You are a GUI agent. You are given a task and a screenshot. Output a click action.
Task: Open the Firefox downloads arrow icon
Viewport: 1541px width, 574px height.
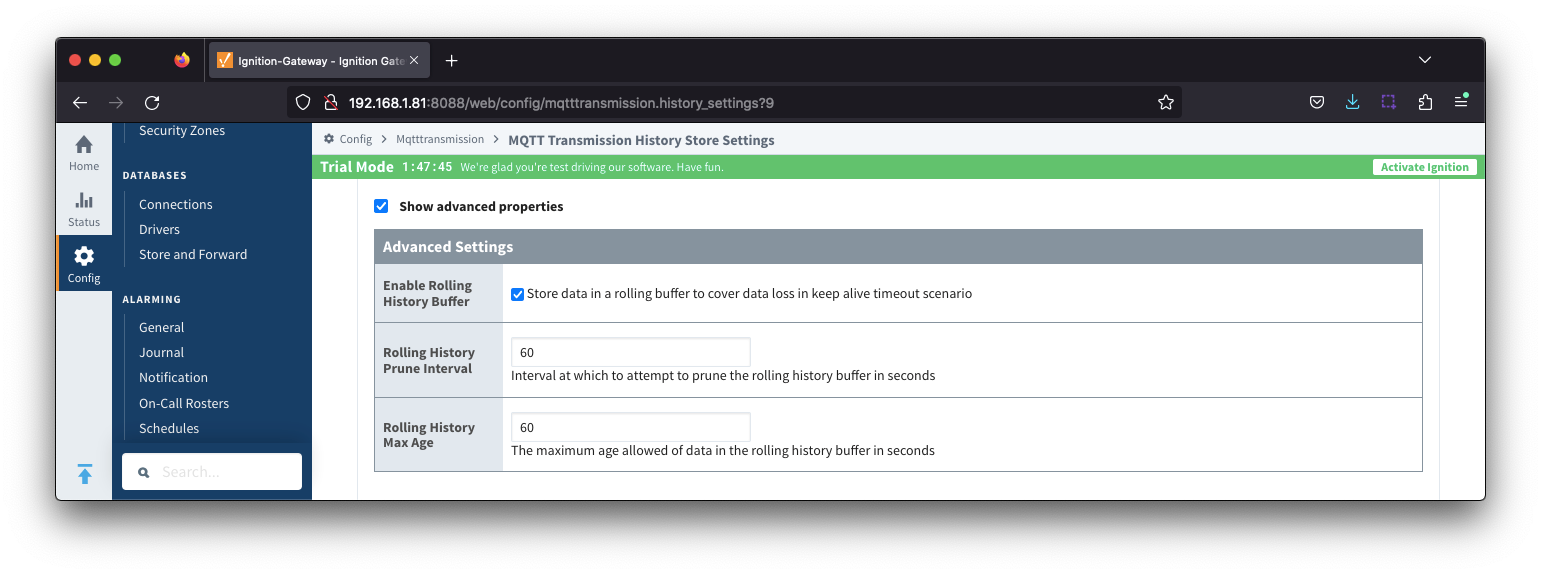point(1352,102)
